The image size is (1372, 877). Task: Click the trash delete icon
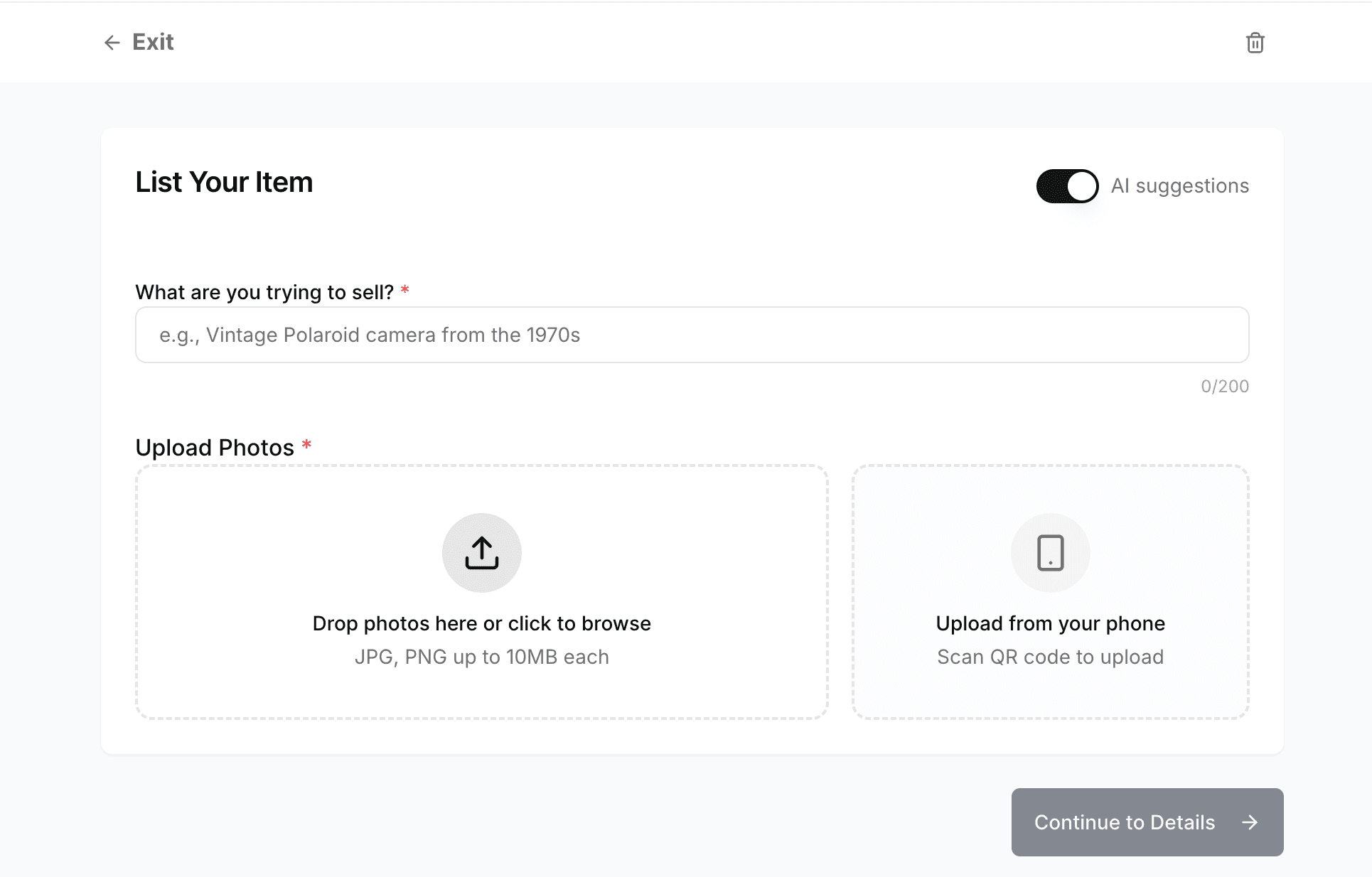(1255, 43)
